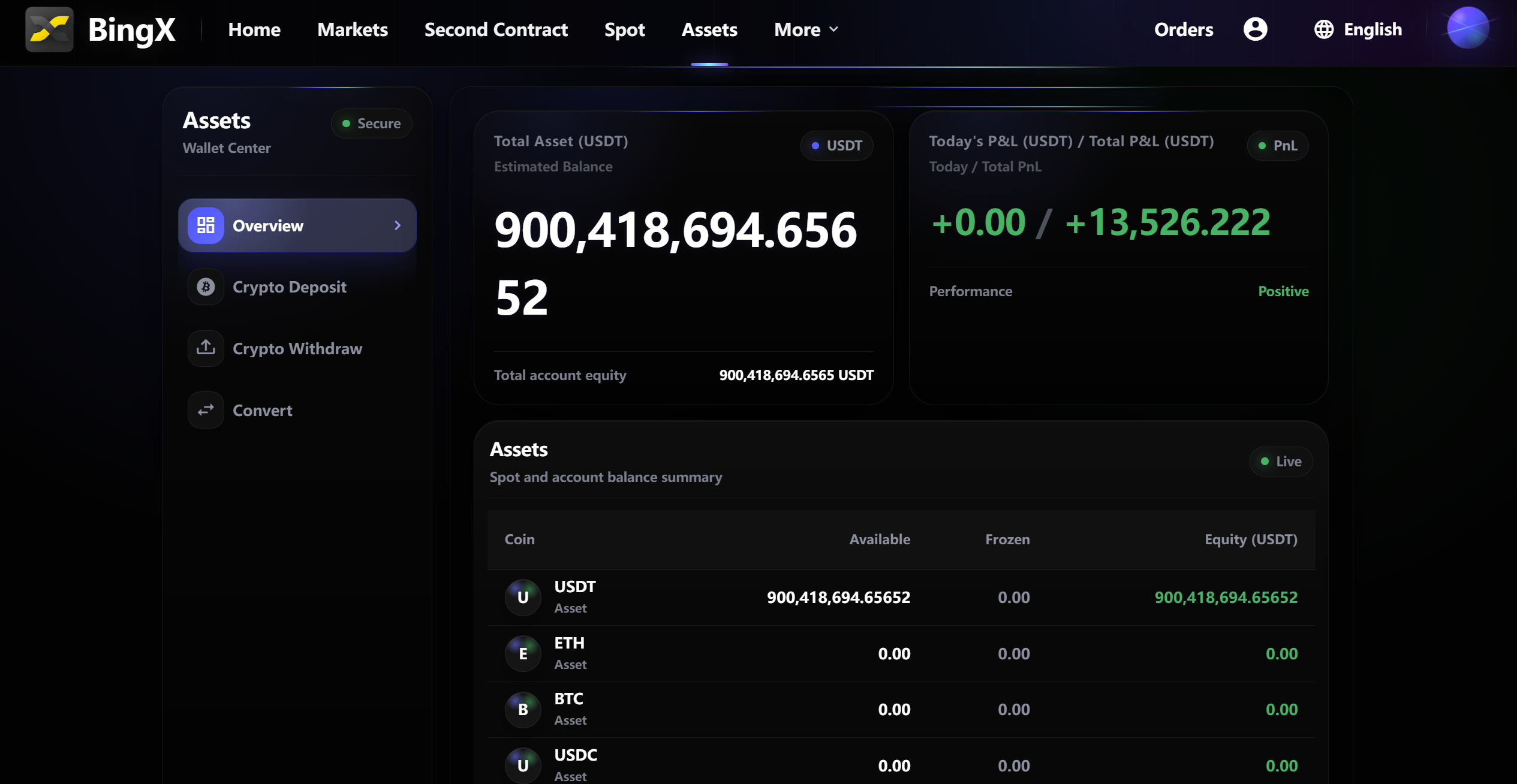This screenshot has width=1517, height=784.
Task: Open Convert in sidebar
Action: click(x=297, y=410)
